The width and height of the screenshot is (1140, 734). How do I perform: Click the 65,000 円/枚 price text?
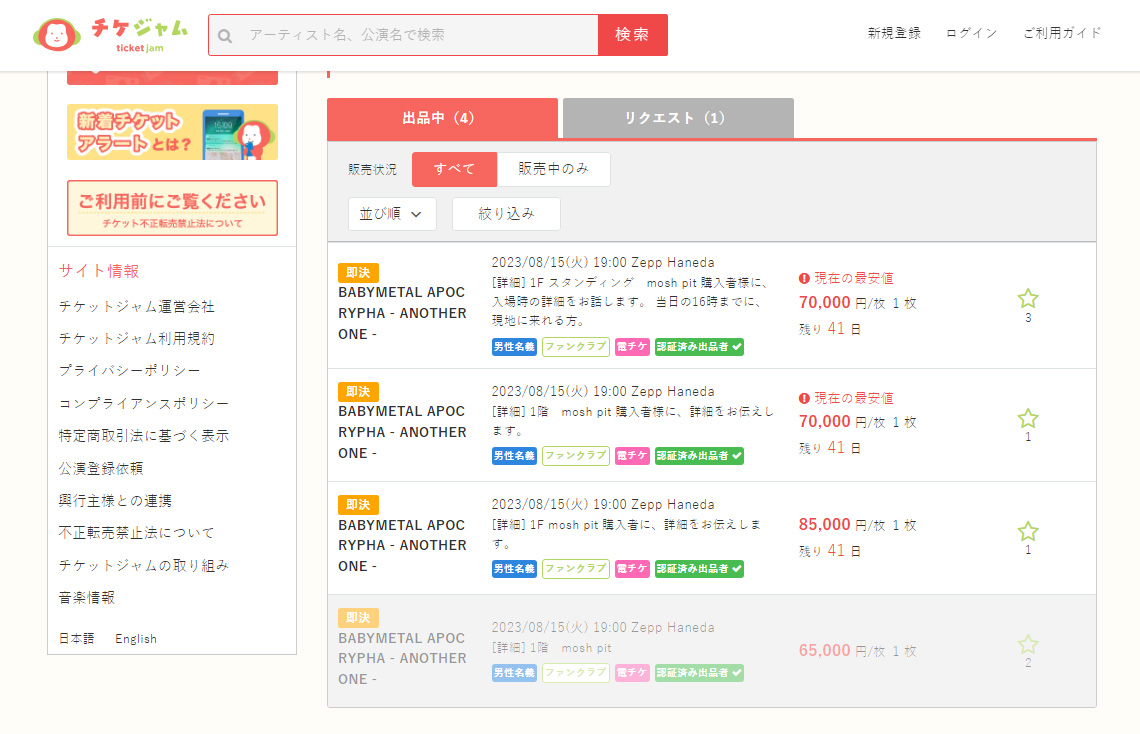pos(842,650)
